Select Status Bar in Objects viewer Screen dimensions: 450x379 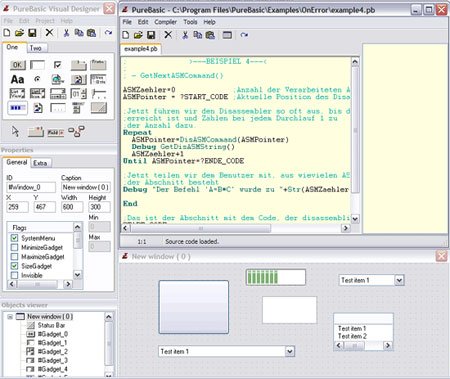click(51, 325)
